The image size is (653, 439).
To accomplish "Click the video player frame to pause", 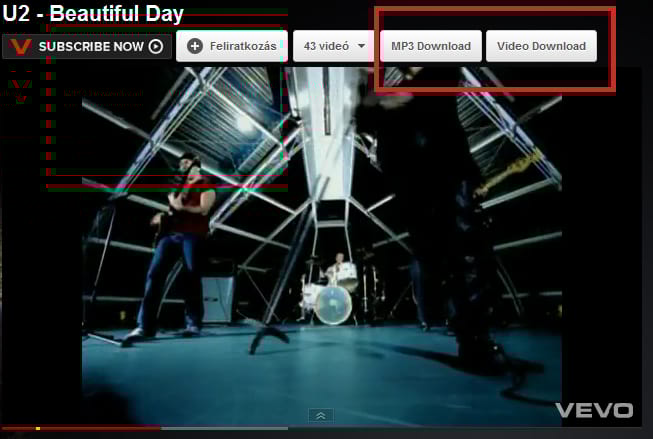I will pos(322,246).
